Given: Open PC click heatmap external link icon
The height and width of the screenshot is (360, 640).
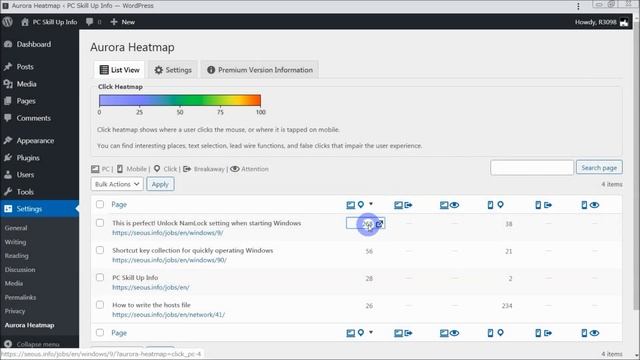Looking at the screenshot, I should [379, 224].
